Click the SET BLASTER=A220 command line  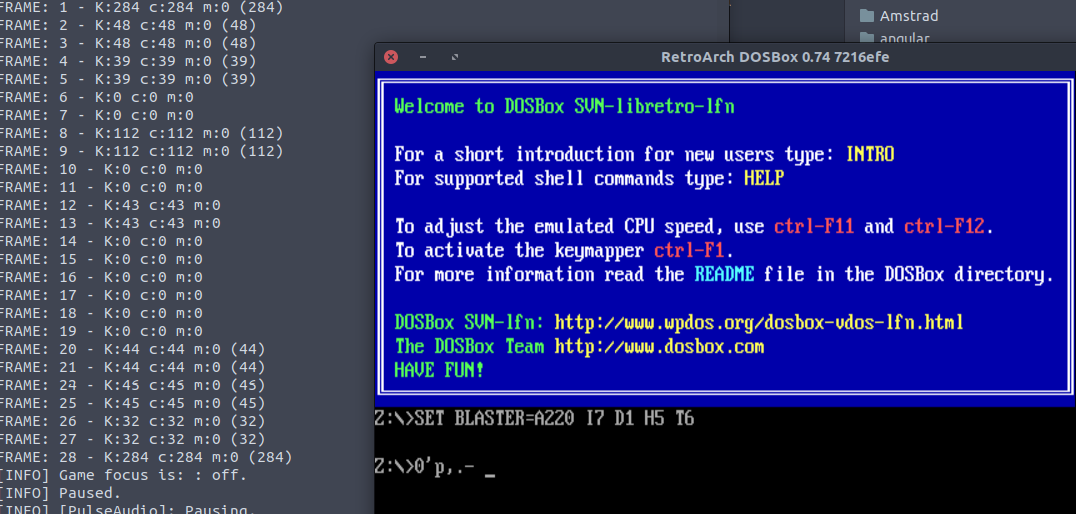pos(534,418)
